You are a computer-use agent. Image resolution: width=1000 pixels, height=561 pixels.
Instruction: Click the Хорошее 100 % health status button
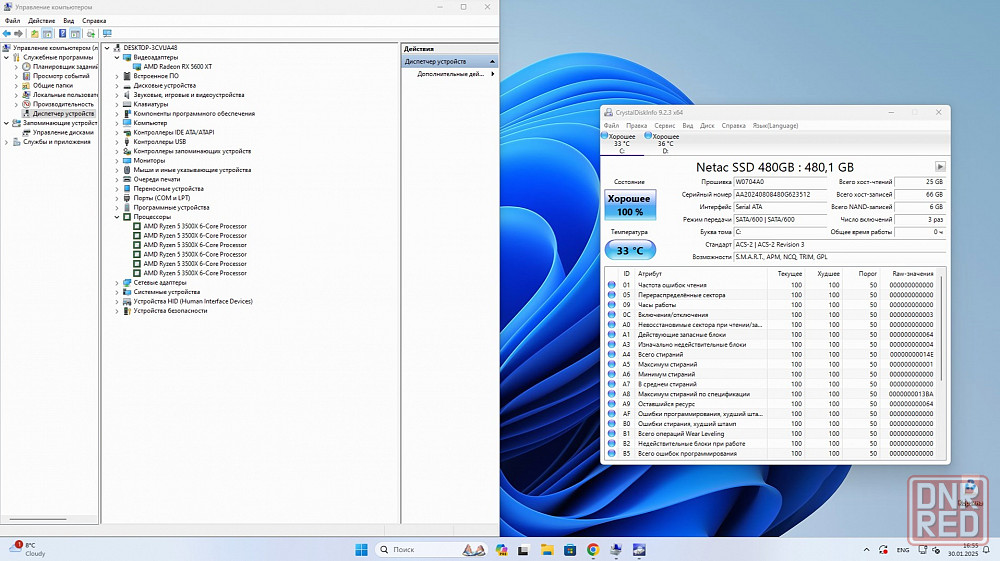(630, 205)
